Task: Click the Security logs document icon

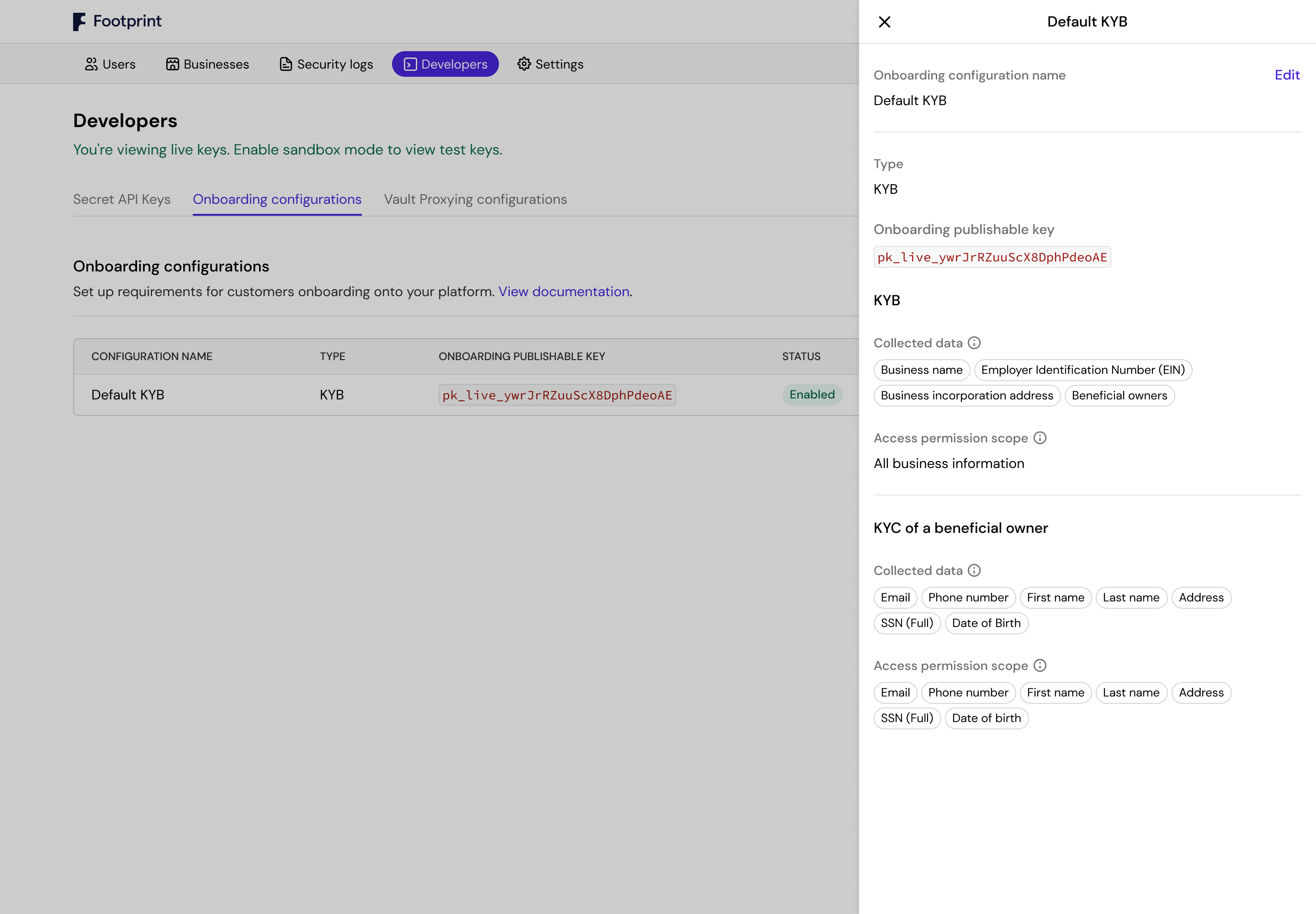Action: [286, 64]
